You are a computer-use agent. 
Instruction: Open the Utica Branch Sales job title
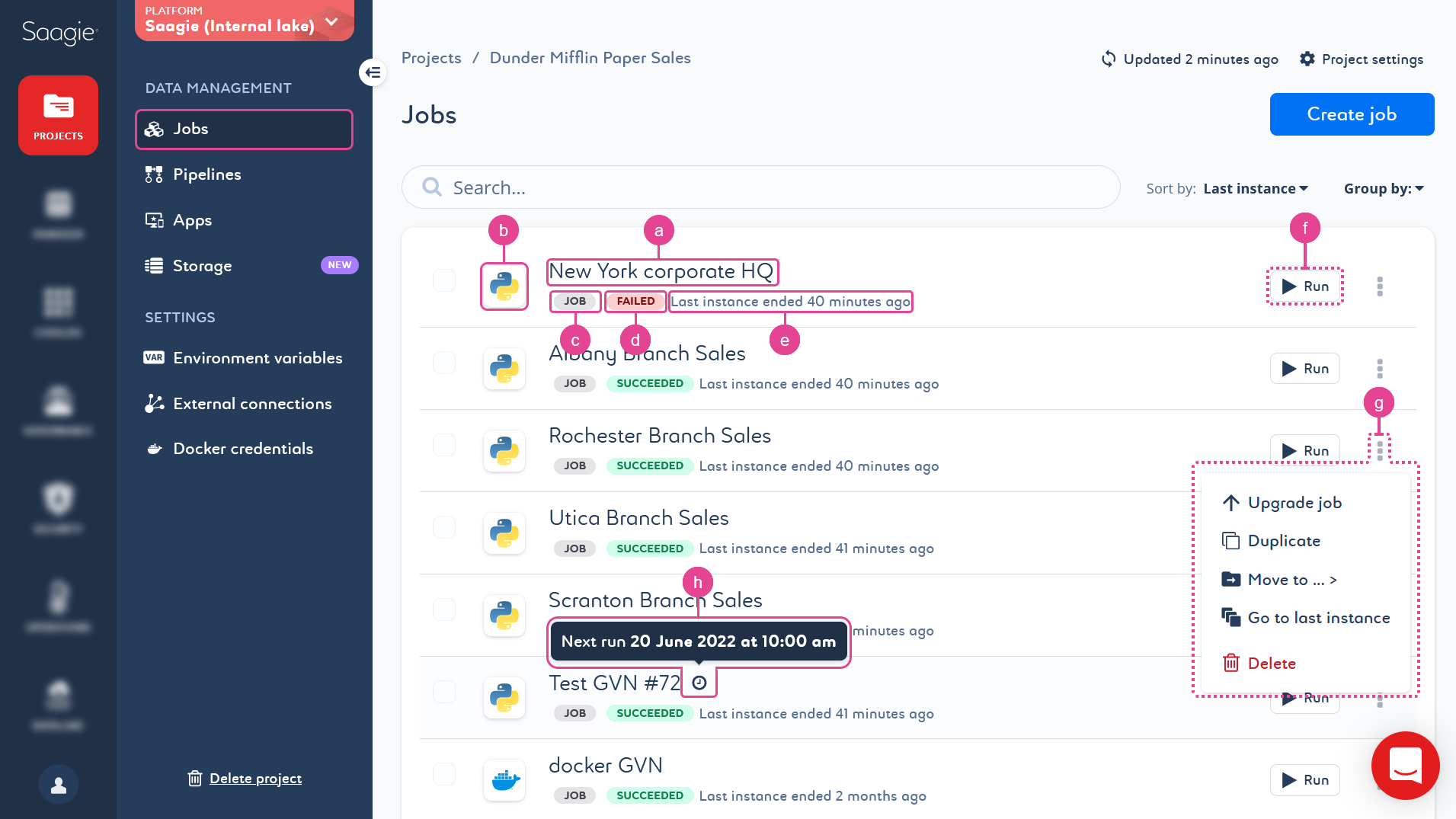(x=638, y=518)
